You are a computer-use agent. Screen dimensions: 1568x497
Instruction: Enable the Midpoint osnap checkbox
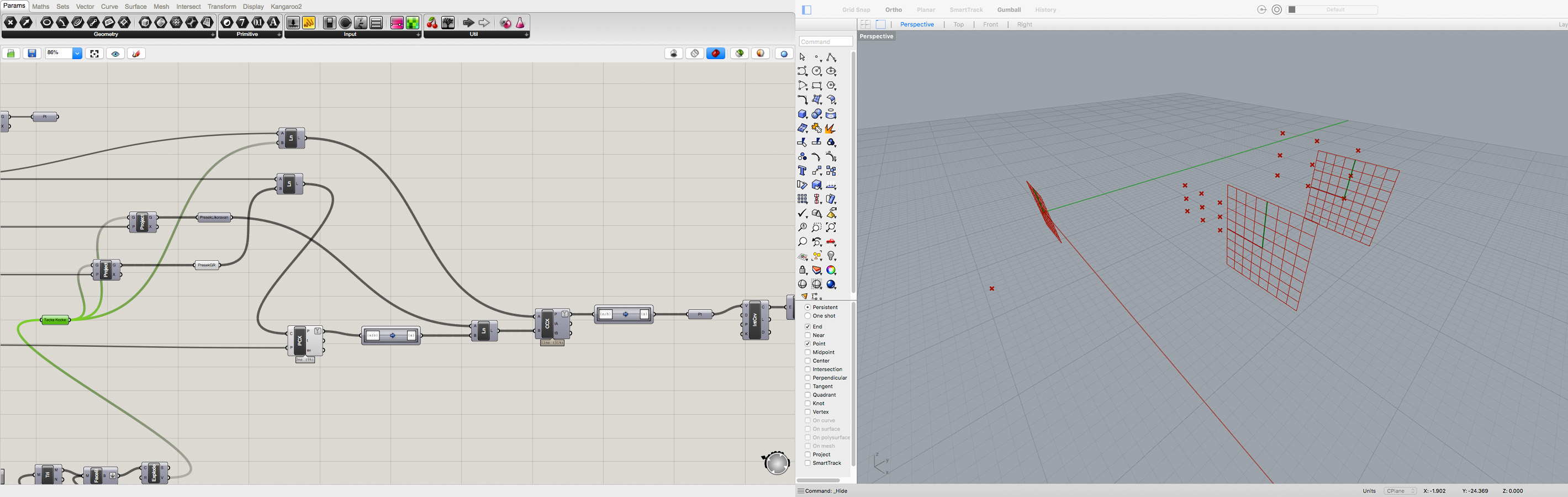807,352
